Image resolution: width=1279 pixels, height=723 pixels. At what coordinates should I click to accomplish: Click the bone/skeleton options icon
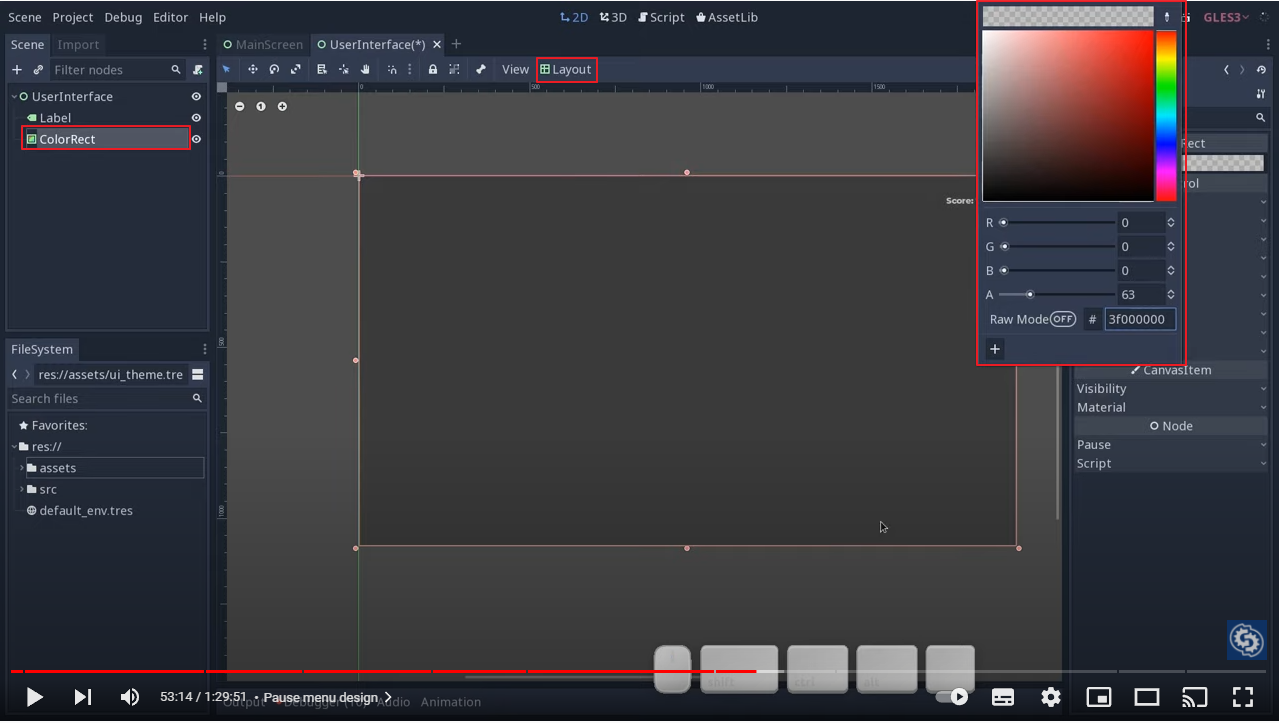click(x=481, y=69)
